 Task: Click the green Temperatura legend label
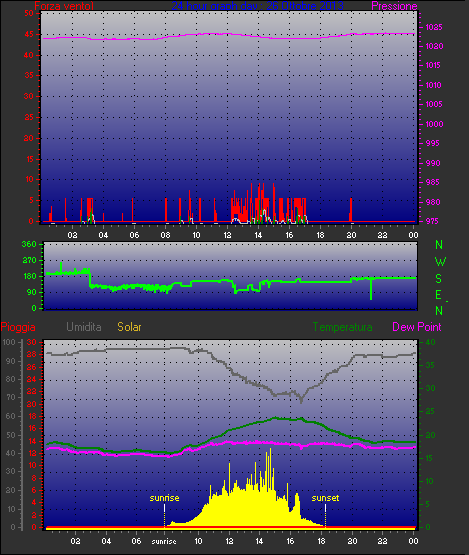pyautogui.click(x=342, y=327)
